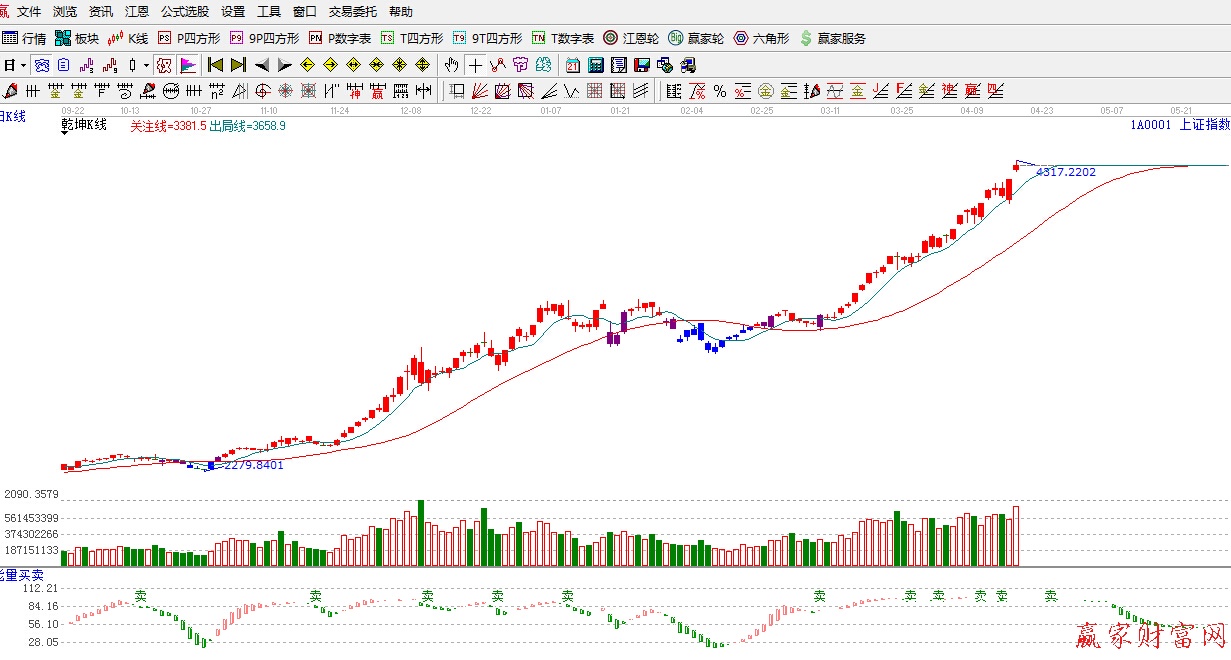
Task: Click the 赢家服务 button
Action: click(833, 39)
